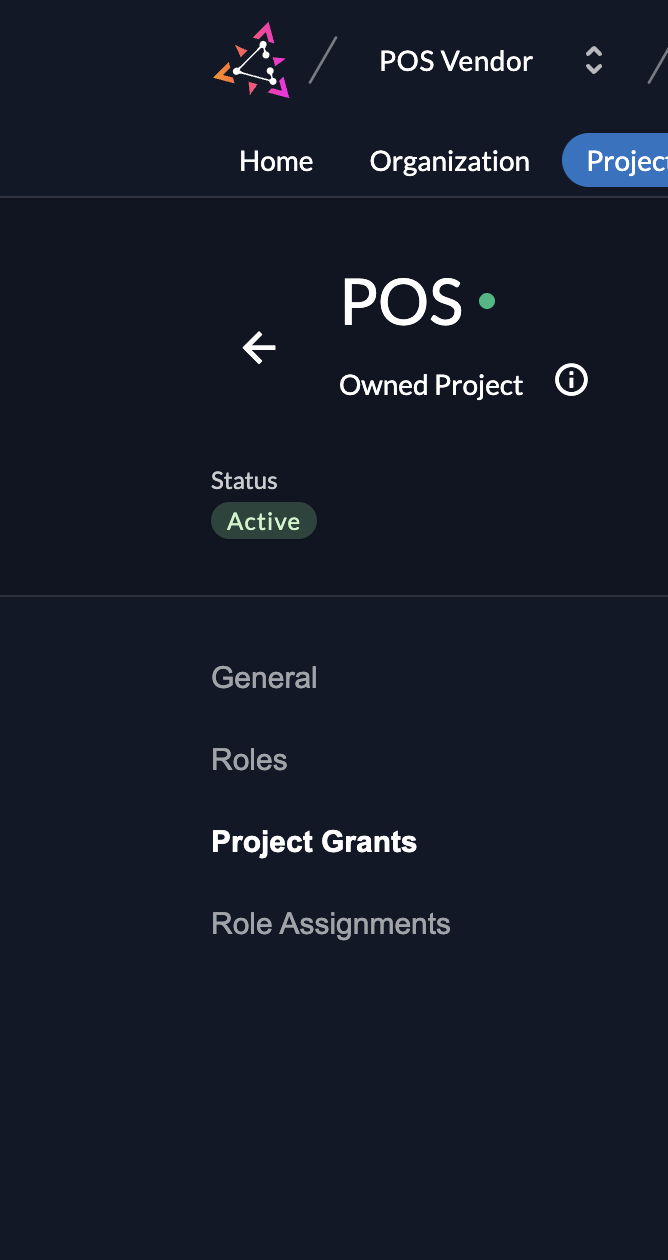Viewport: 668px width, 1260px height.
Task: Switch to the Organization tab
Action: pos(449,161)
